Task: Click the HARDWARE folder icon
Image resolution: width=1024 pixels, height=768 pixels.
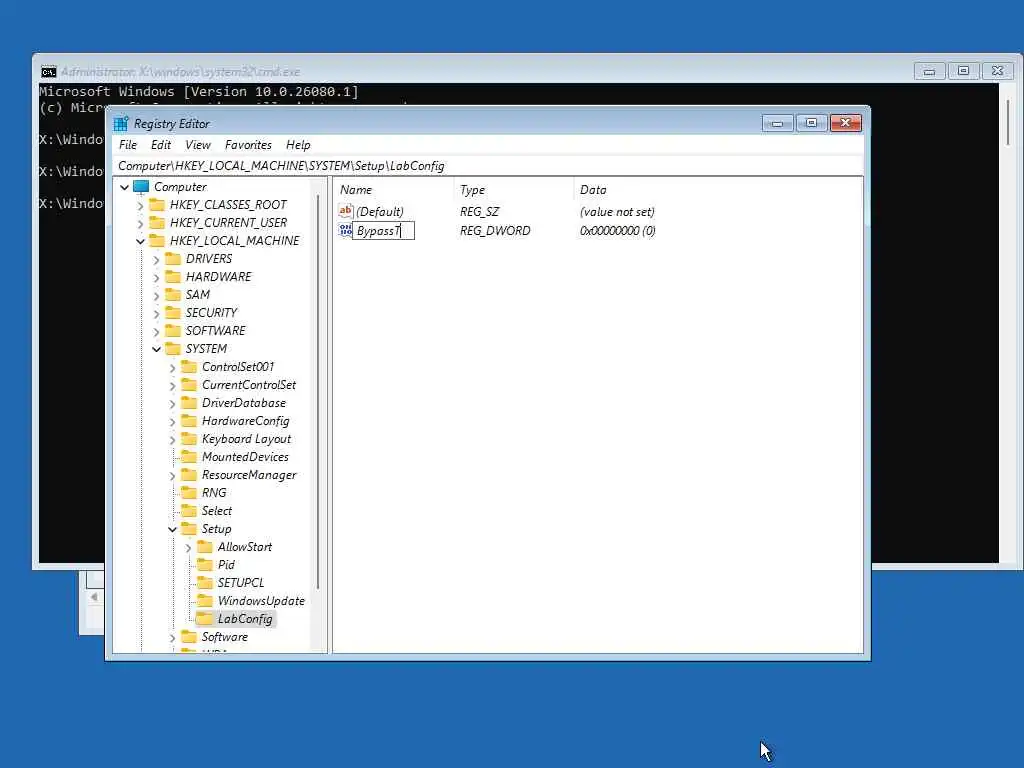Action: [173, 277]
